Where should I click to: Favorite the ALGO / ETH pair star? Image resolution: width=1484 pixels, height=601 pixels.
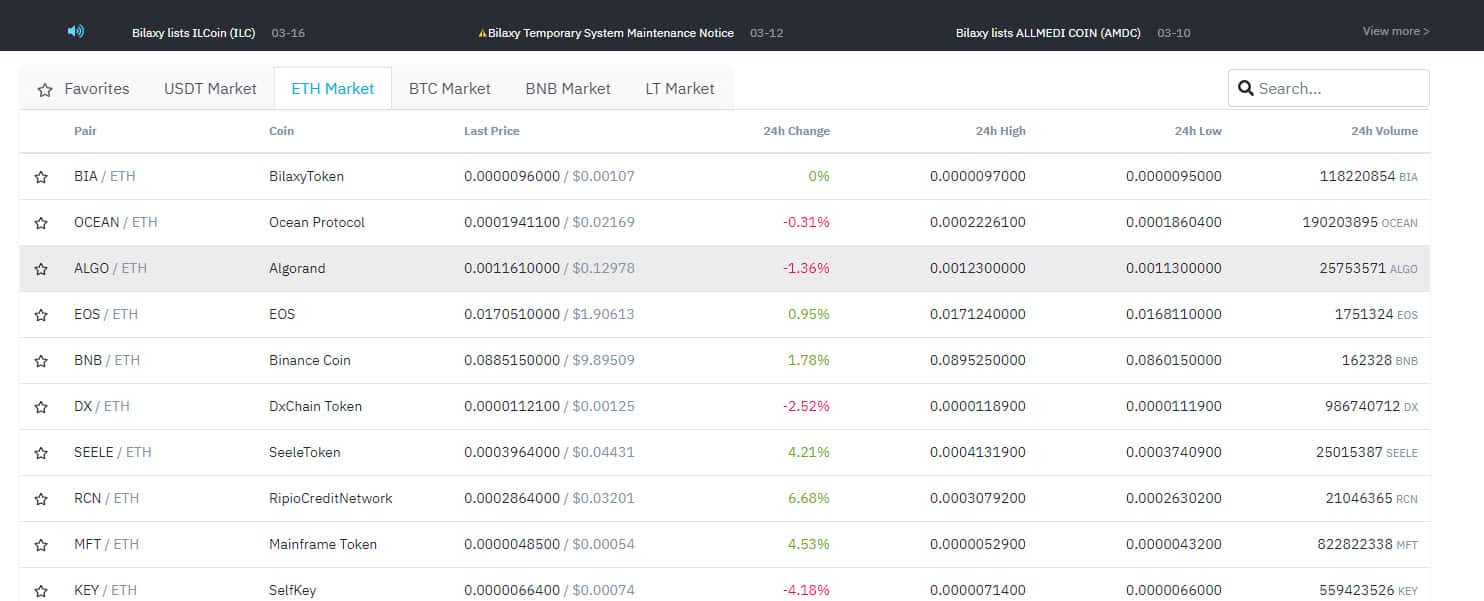pyautogui.click(x=41, y=269)
